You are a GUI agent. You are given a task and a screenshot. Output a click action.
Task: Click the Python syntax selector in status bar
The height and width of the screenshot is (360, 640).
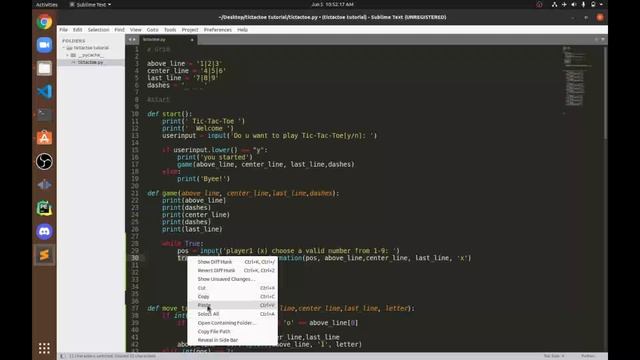[588, 356]
